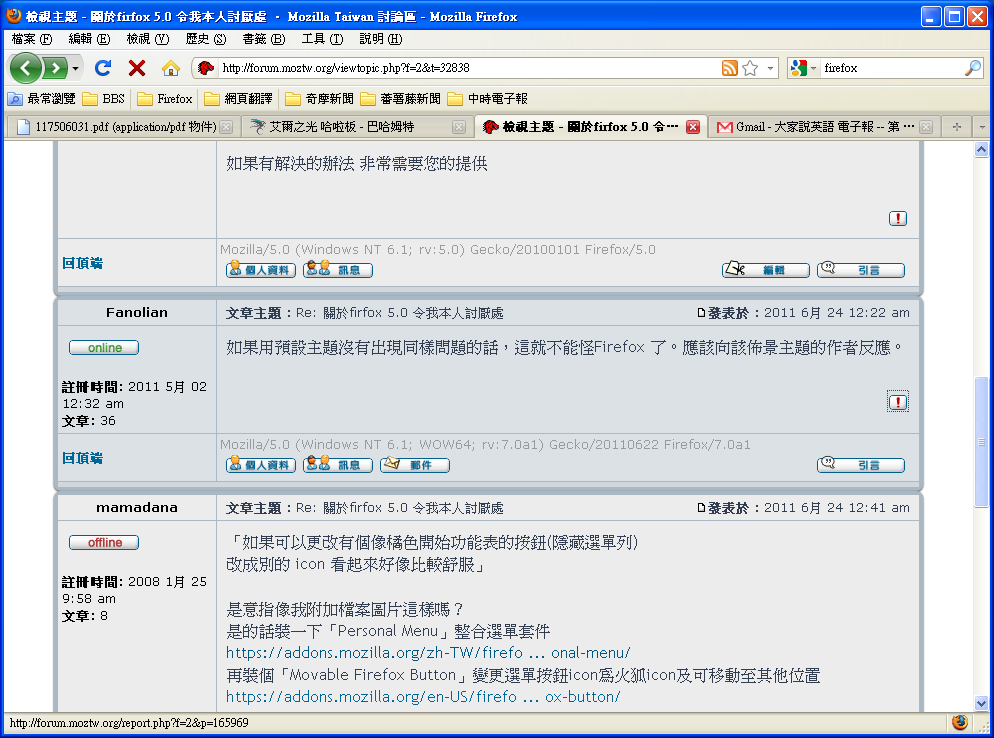
Task: Open the BBS bookmarks folder
Action: [104, 99]
